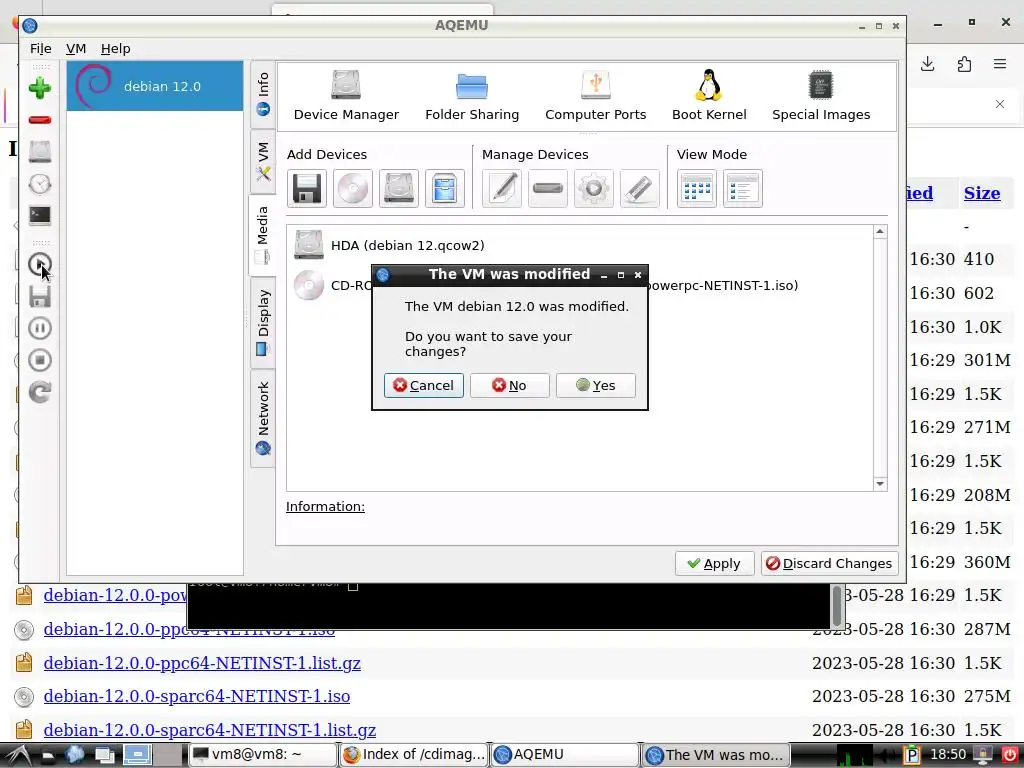
Task: Click AQEMU taskbar entry
Action: coord(565,754)
